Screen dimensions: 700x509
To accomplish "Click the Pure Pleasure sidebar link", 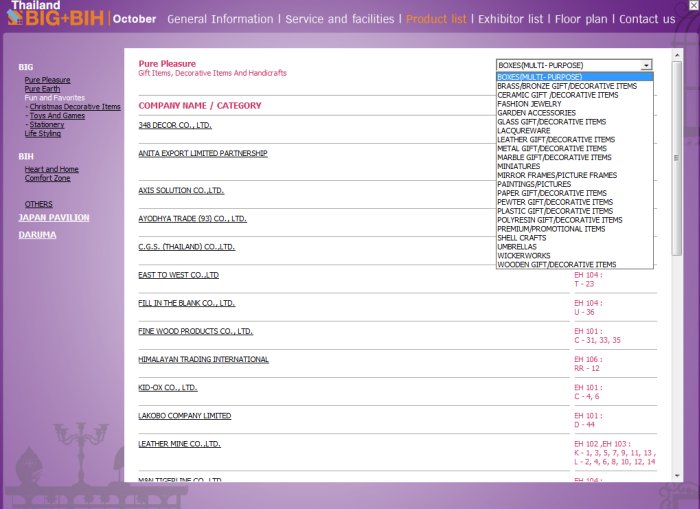I will coord(47,80).
